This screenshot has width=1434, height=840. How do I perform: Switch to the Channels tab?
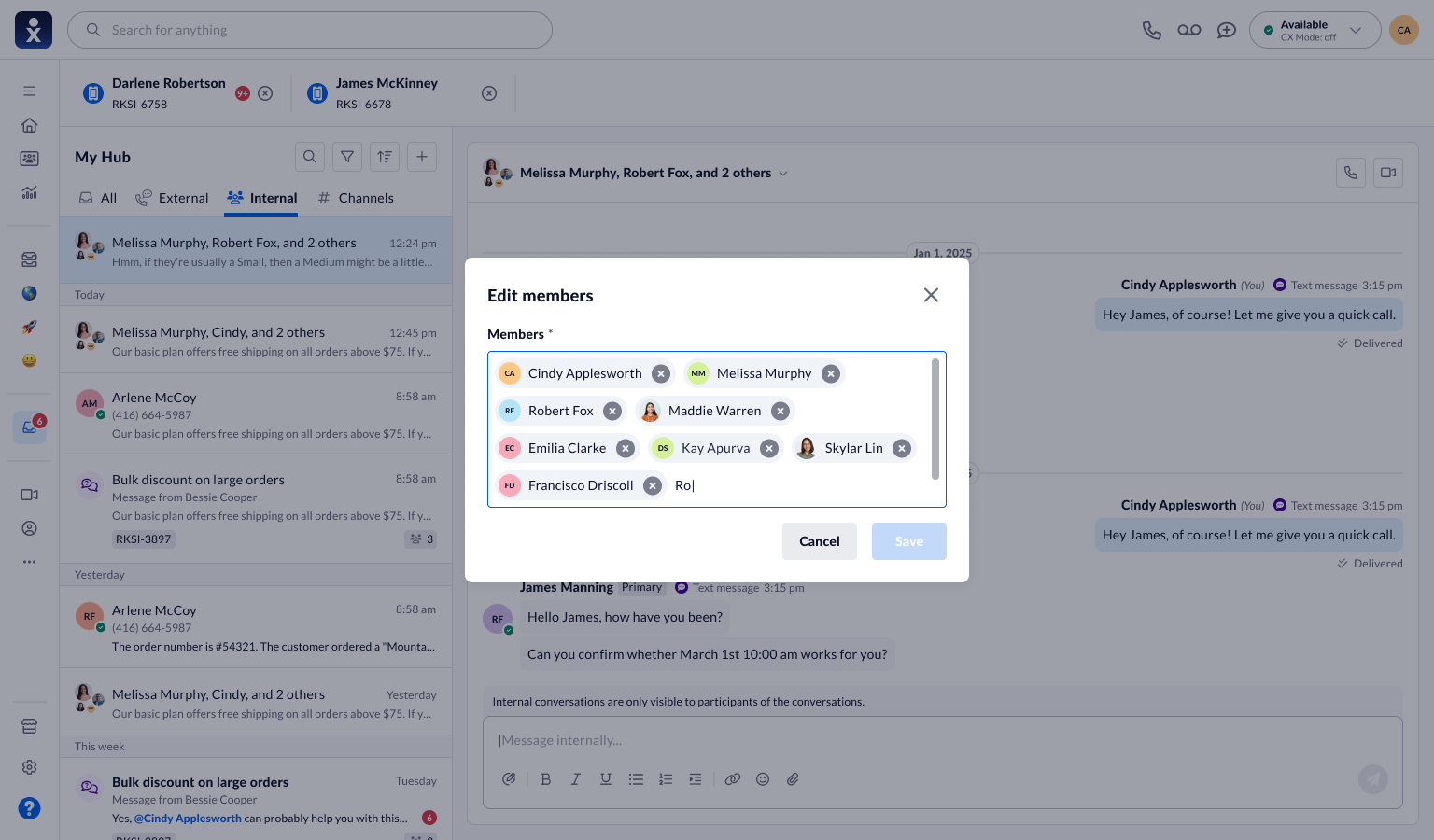355,198
